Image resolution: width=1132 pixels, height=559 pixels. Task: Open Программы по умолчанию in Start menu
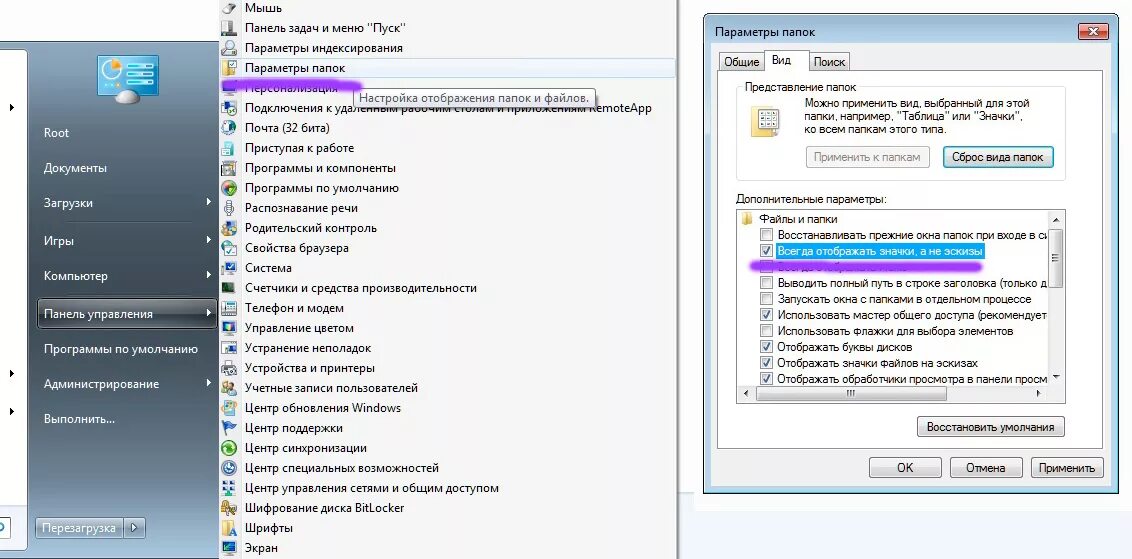click(x=121, y=349)
